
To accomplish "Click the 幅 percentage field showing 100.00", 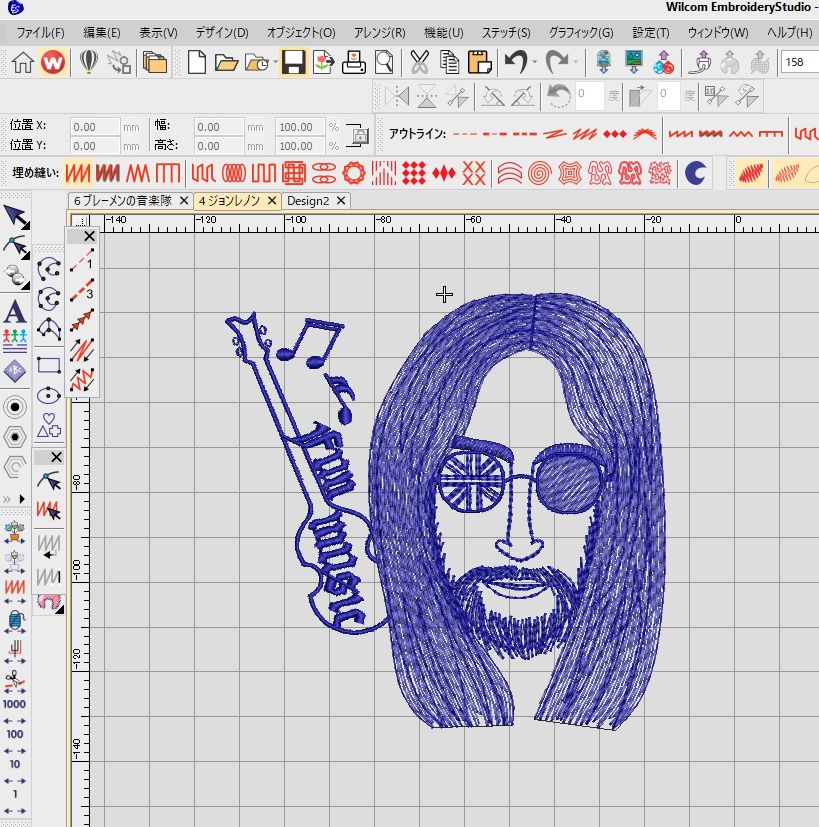I will coord(300,127).
